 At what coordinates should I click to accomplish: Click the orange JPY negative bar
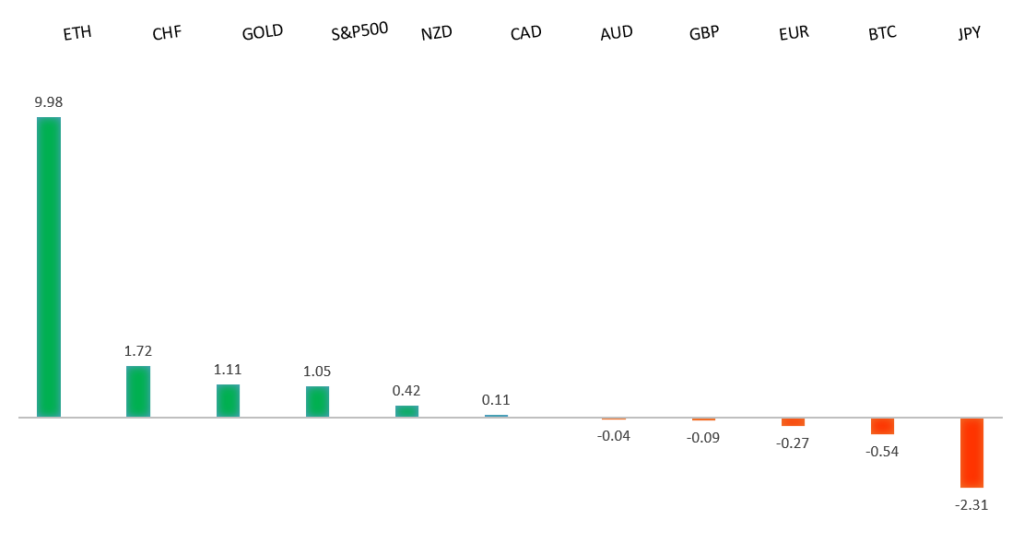click(x=972, y=452)
